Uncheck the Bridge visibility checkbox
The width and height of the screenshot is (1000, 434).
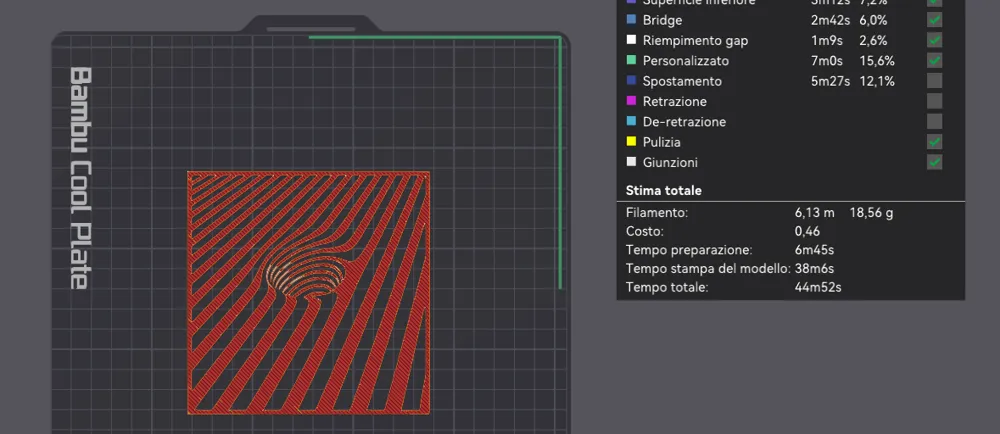[934, 20]
